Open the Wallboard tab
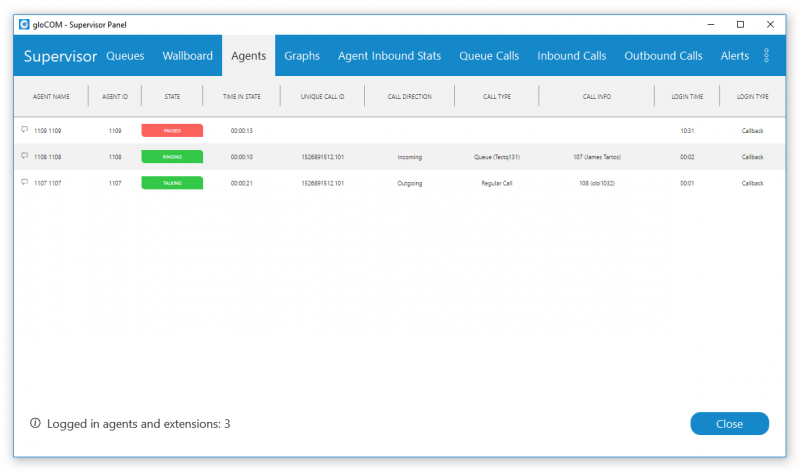 point(187,56)
